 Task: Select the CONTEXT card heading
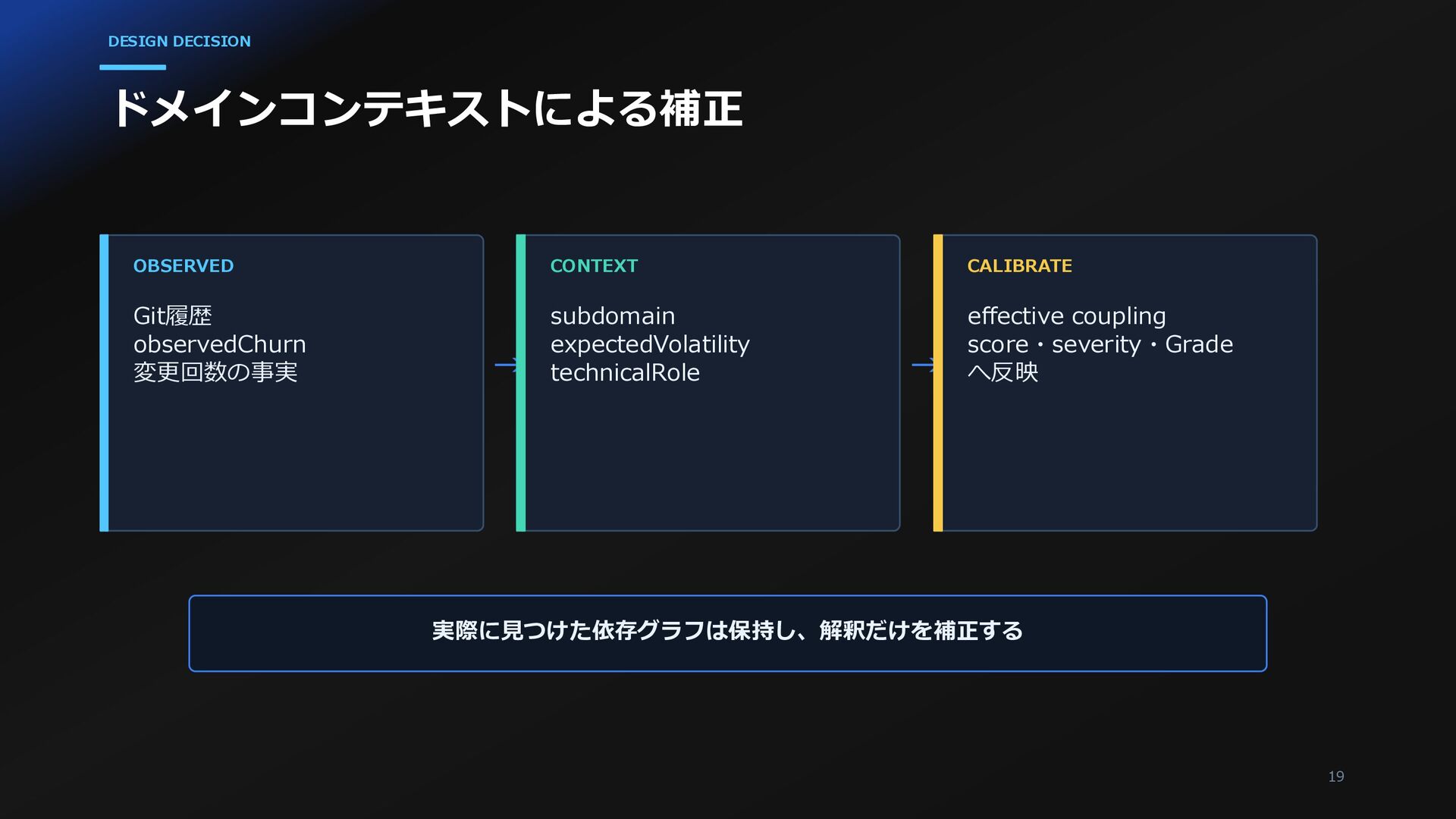pos(594,266)
